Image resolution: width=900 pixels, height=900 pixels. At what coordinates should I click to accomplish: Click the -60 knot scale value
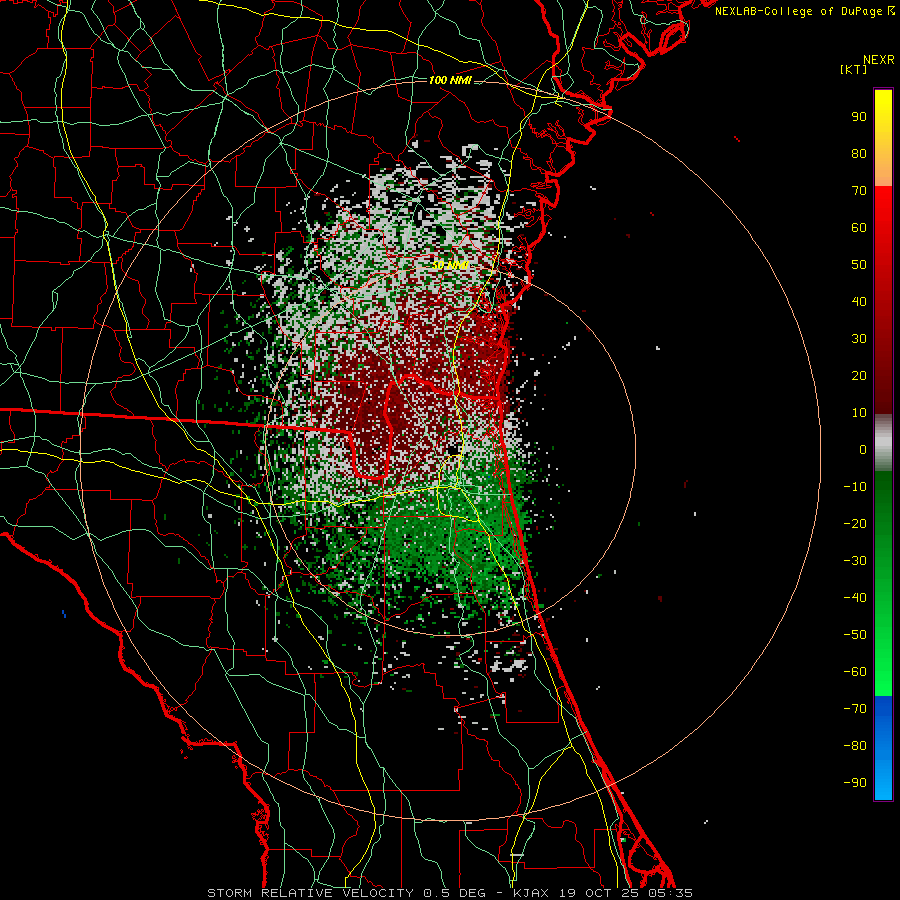click(x=855, y=672)
